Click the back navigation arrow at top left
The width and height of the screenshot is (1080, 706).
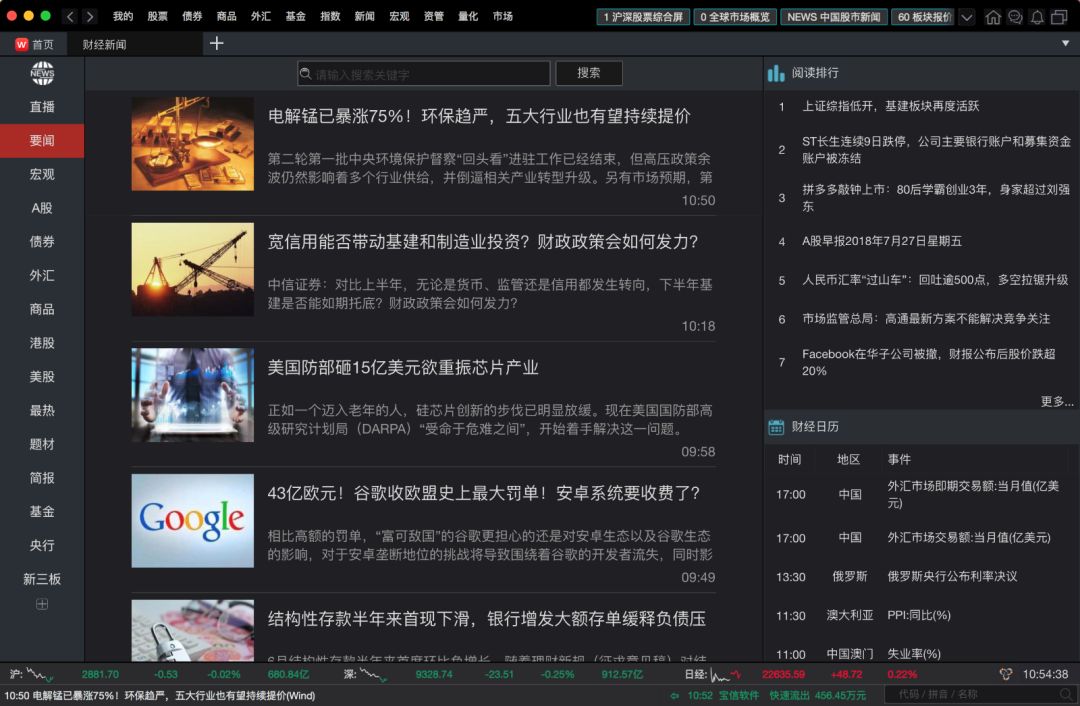[x=69, y=16]
